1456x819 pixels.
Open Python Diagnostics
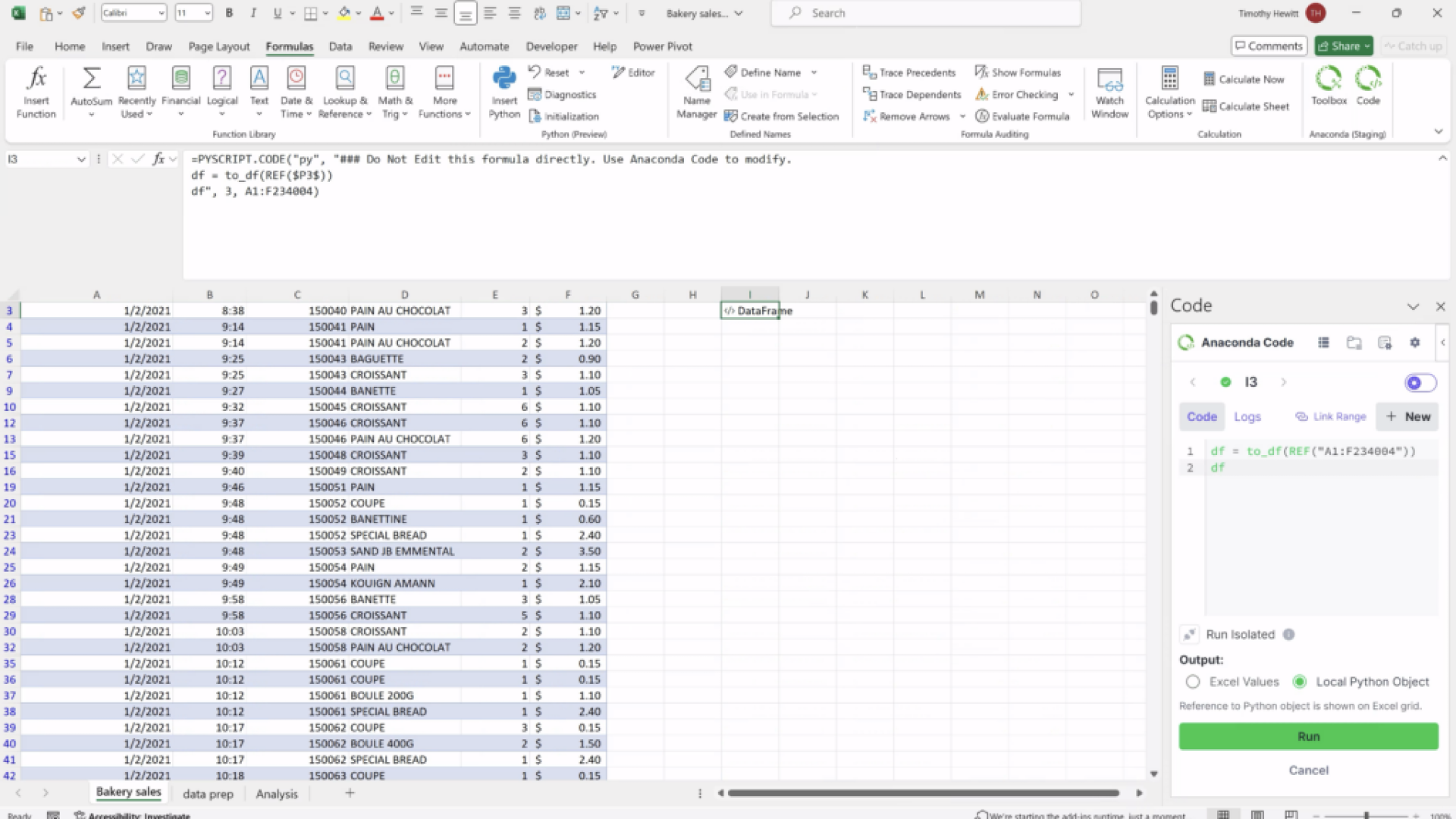(x=562, y=95)
